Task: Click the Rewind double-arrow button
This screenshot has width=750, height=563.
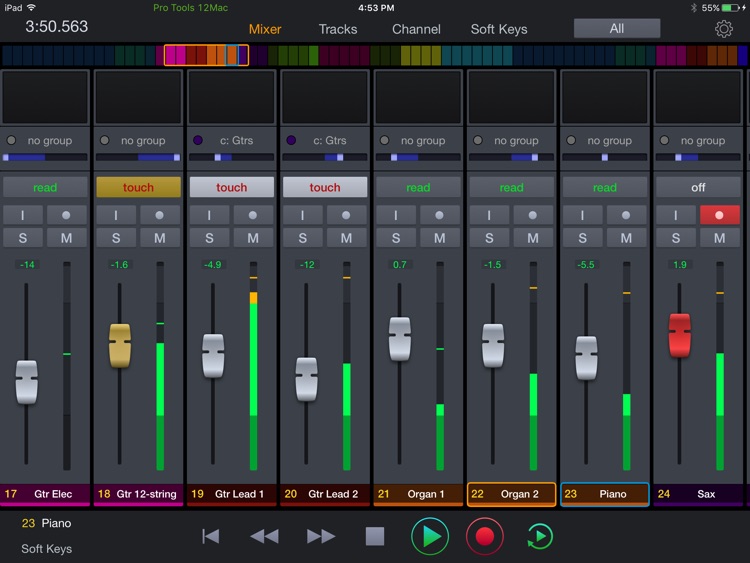Action: [x=264, y=537]
